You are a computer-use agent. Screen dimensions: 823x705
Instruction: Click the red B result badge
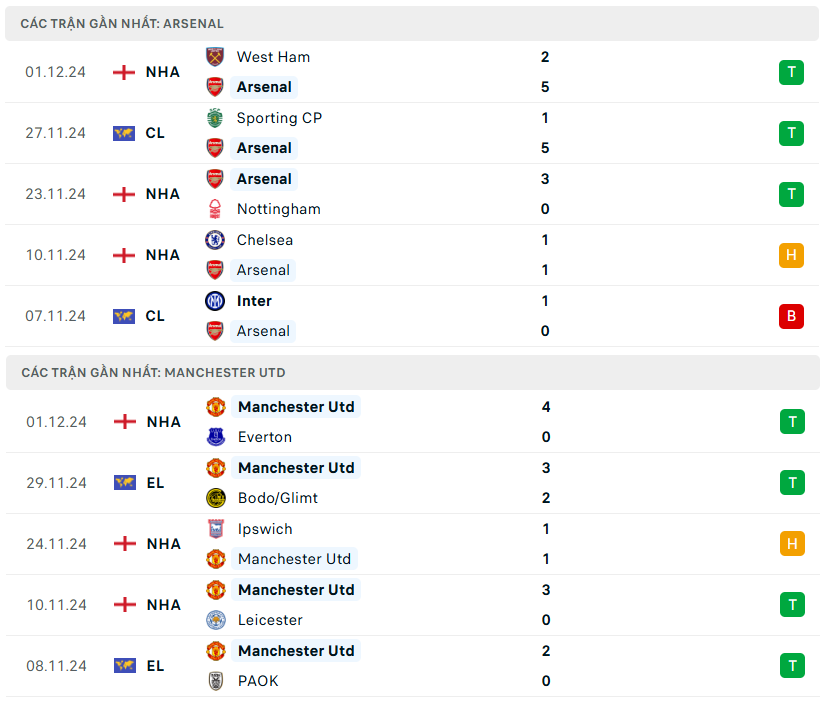tap(791, 316)
